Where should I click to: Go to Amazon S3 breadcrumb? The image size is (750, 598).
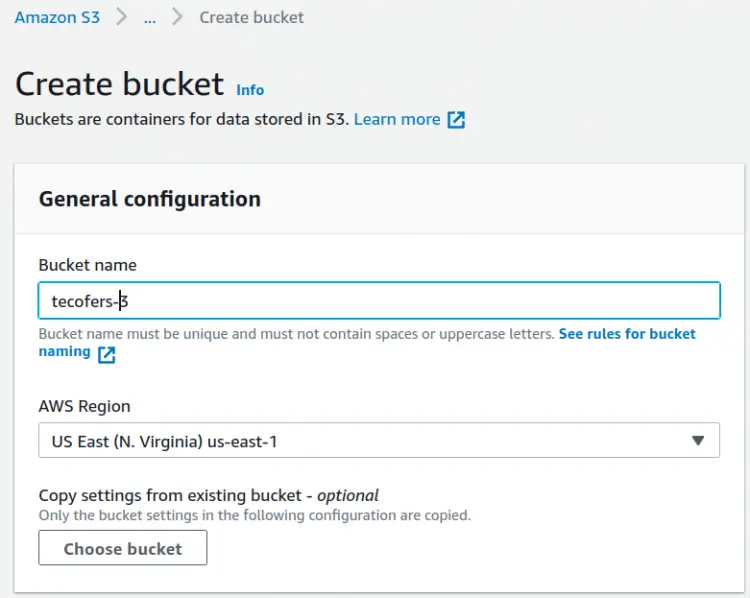(x=57, y=17)
